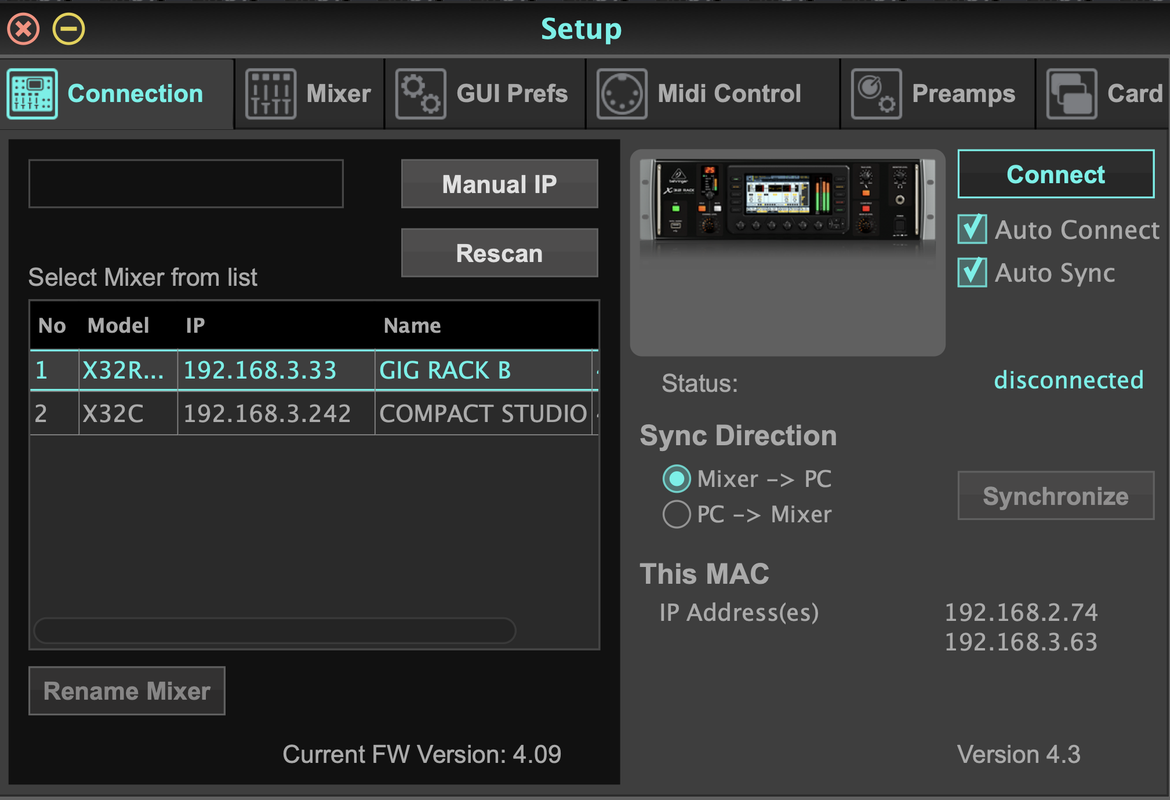This screenshot has width=1170, height=800.
Task: Click row number 2 cell
Action: (x=54, y=413)
